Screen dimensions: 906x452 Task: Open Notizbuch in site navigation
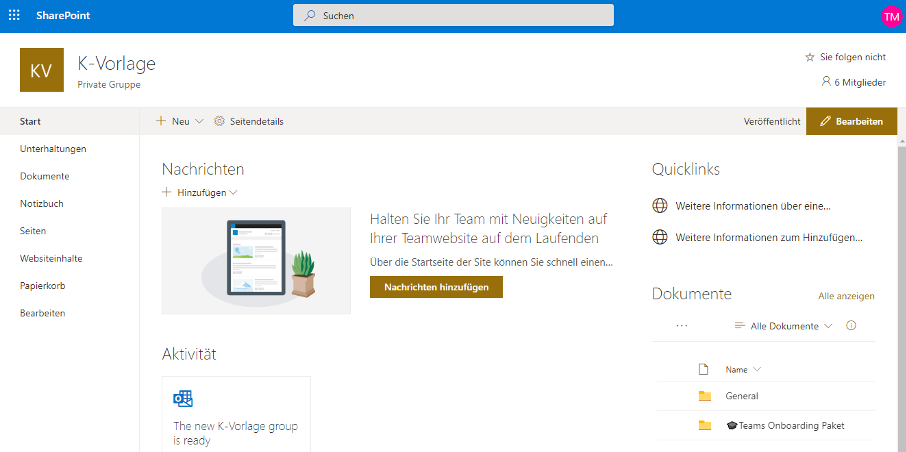pyautogui.click(x=42, y=203)
